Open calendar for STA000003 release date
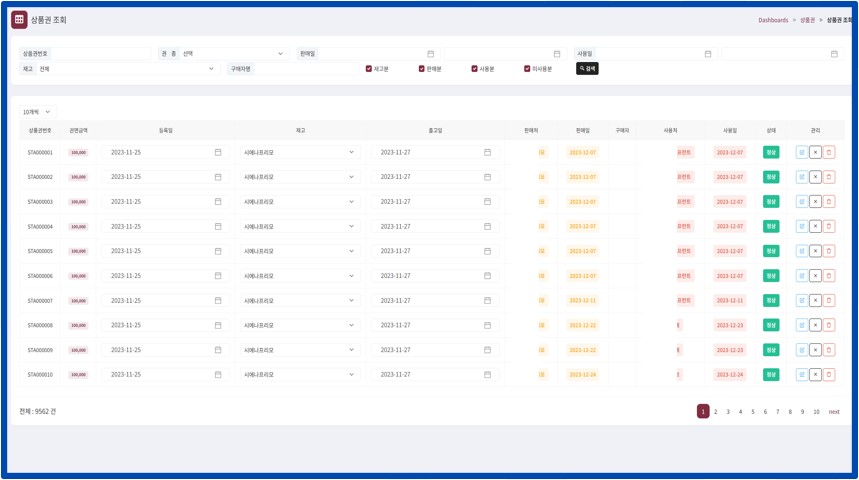This screenshot has width=859, height=480. [488, 202]
